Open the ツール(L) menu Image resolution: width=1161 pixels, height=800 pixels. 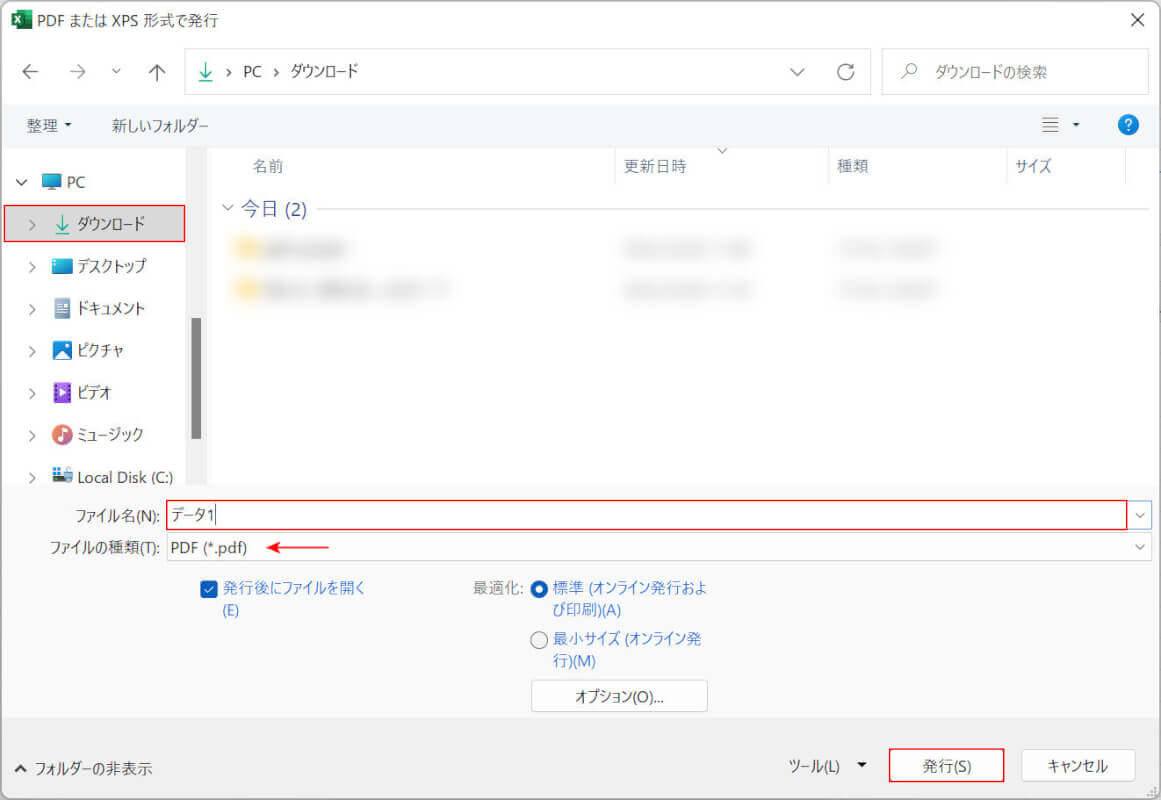click(x=826, y=766)
